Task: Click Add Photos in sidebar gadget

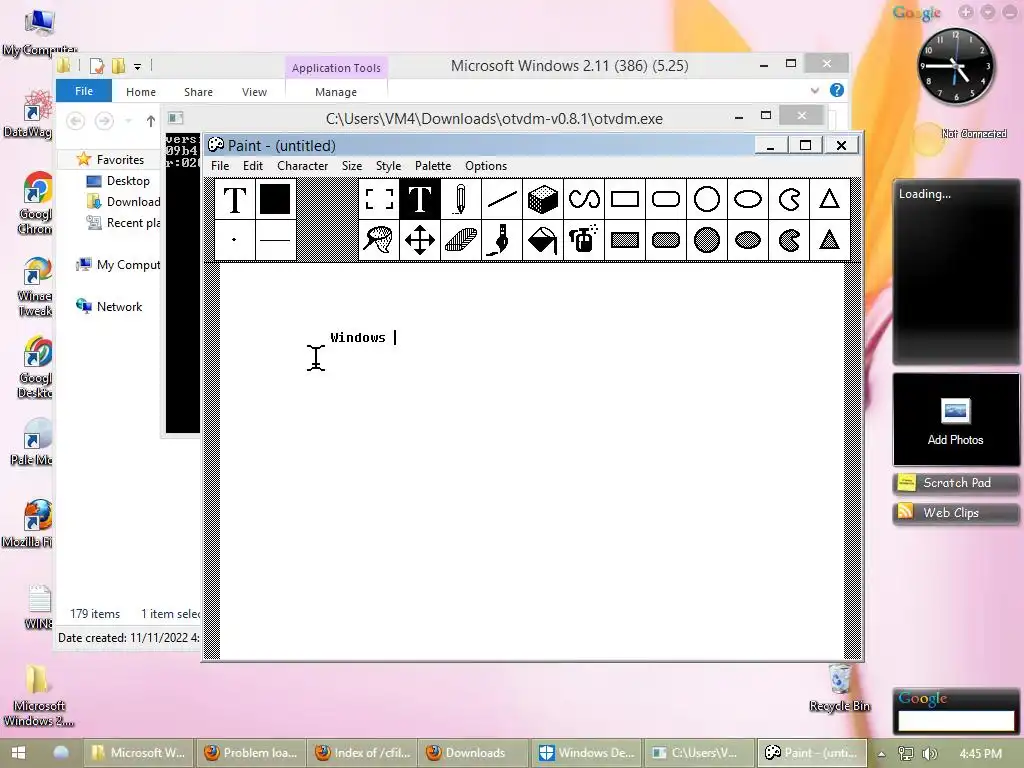Action: (955, 420)
